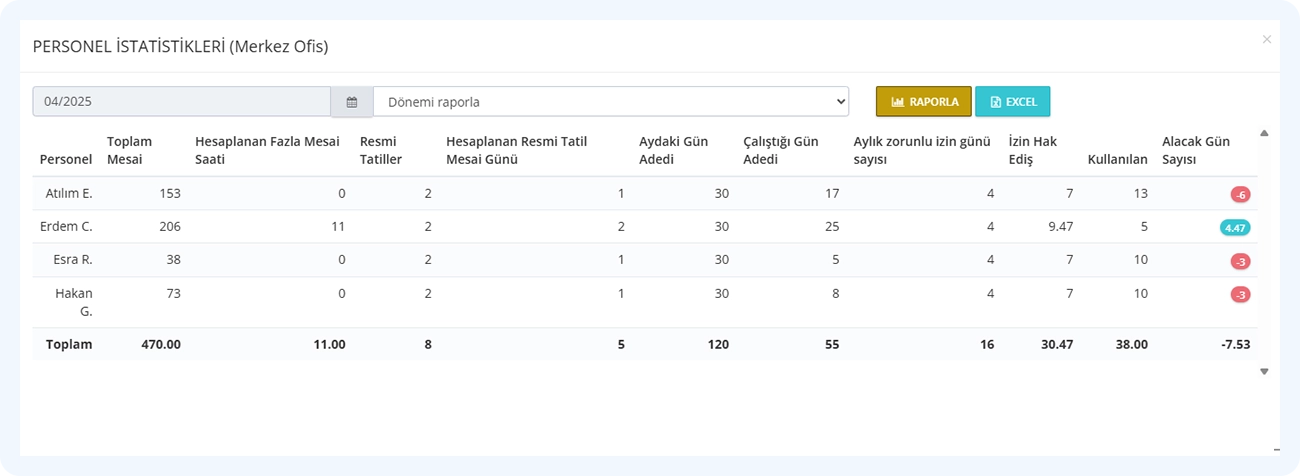Click the Kullanılan column header
The height and width of the screenshot is (476, 1300).
coord(1117,159)
